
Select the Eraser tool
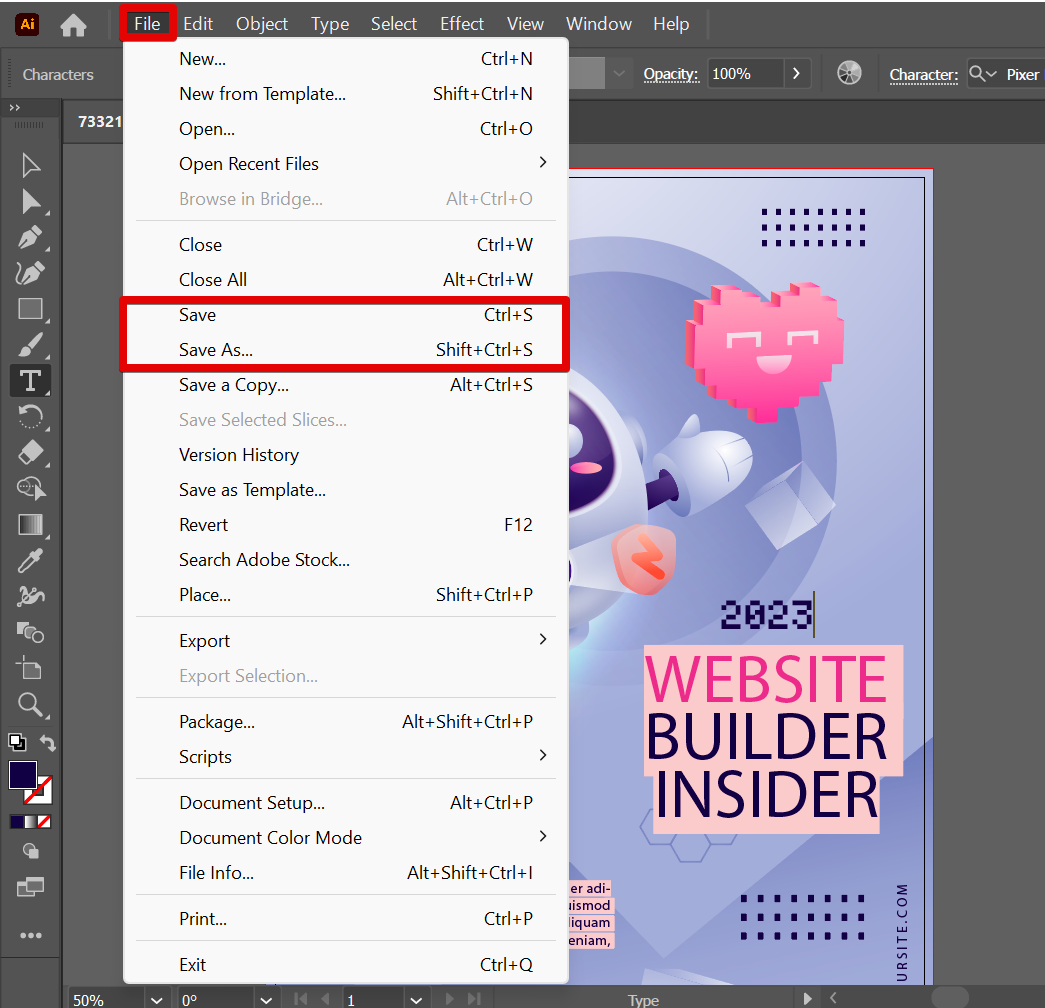[x=30, y=452]
